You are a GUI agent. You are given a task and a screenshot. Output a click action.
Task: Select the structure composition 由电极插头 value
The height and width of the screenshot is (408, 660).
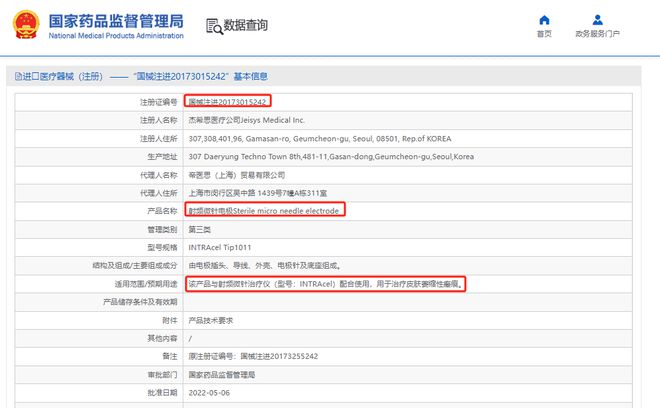point(264,266)
